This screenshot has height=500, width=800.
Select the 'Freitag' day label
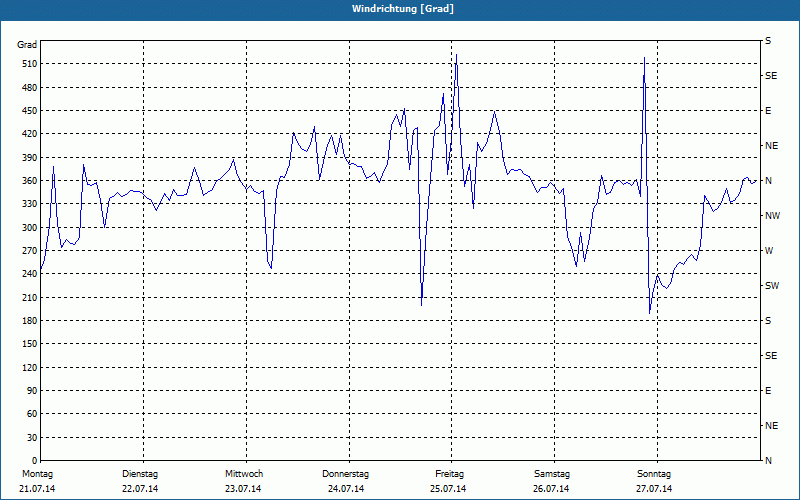tap(449, 474)
